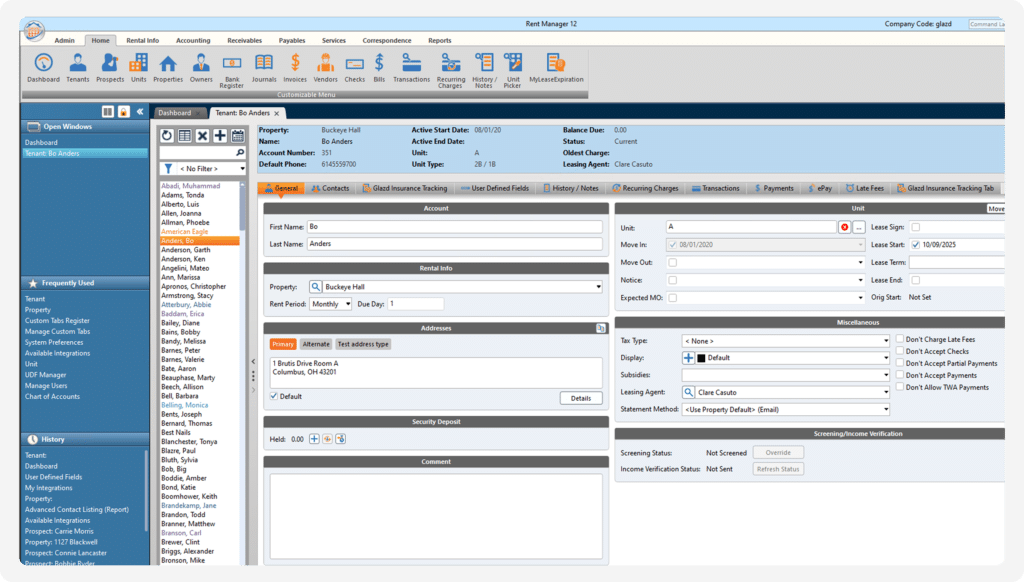Open the Rental Info menu
The height and width of the screenshot is (582, 1024).
pos(142,40)
